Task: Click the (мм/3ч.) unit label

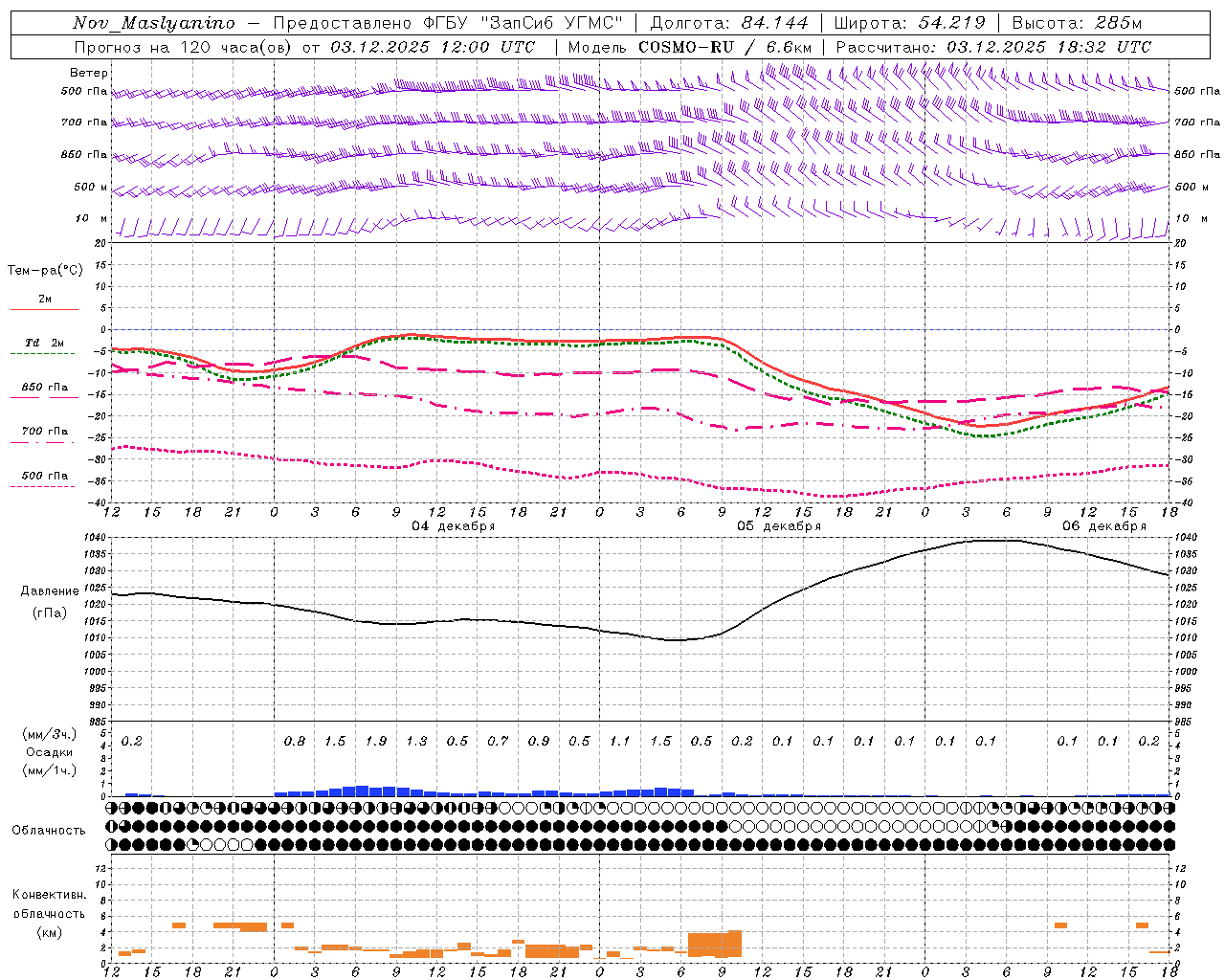Action: click(50, 734)
